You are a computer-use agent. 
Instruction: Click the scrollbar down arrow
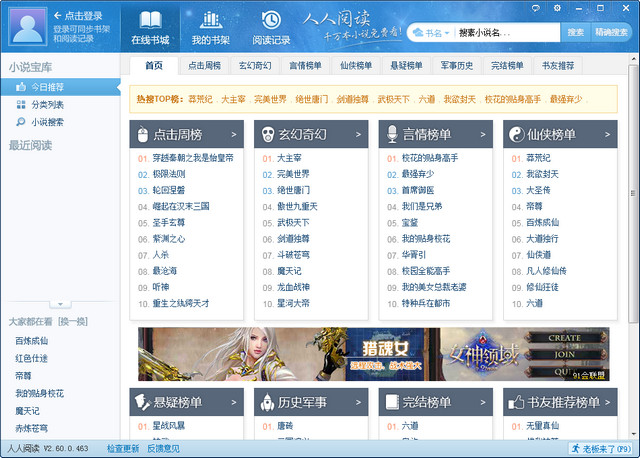coord(633,434)
